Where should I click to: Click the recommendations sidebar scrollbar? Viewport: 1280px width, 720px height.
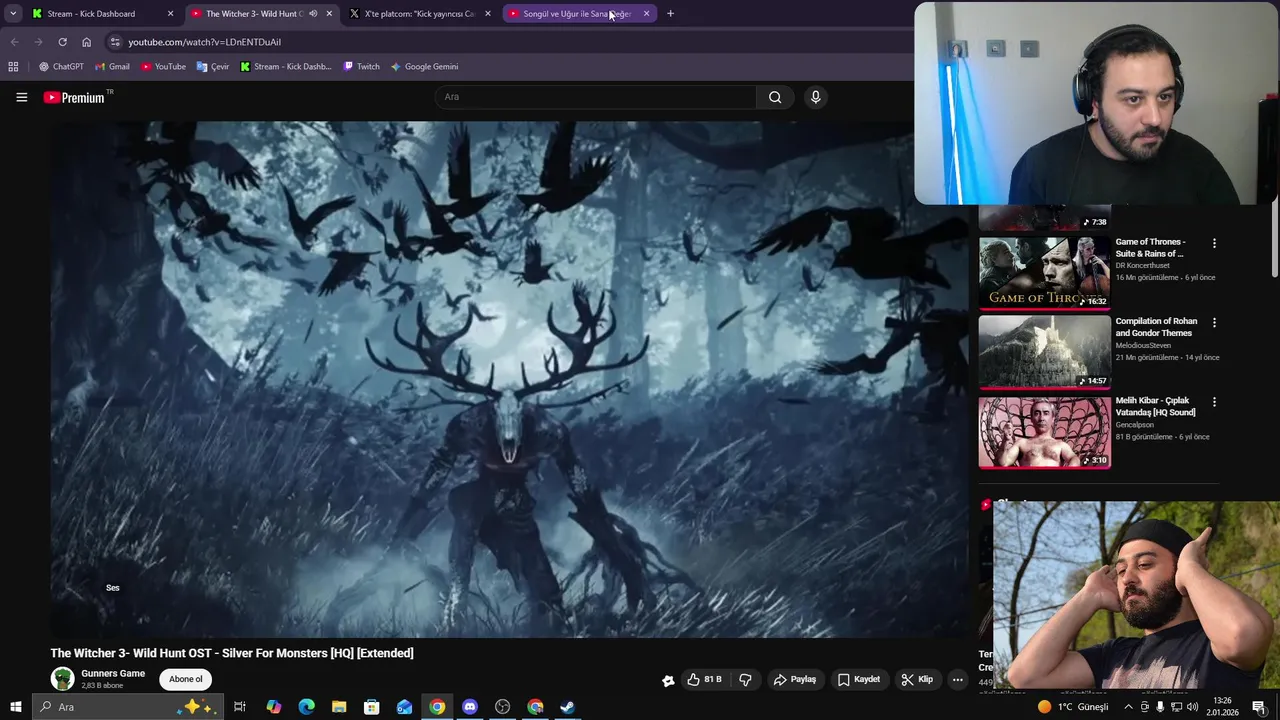click(x=1275, y=240)
